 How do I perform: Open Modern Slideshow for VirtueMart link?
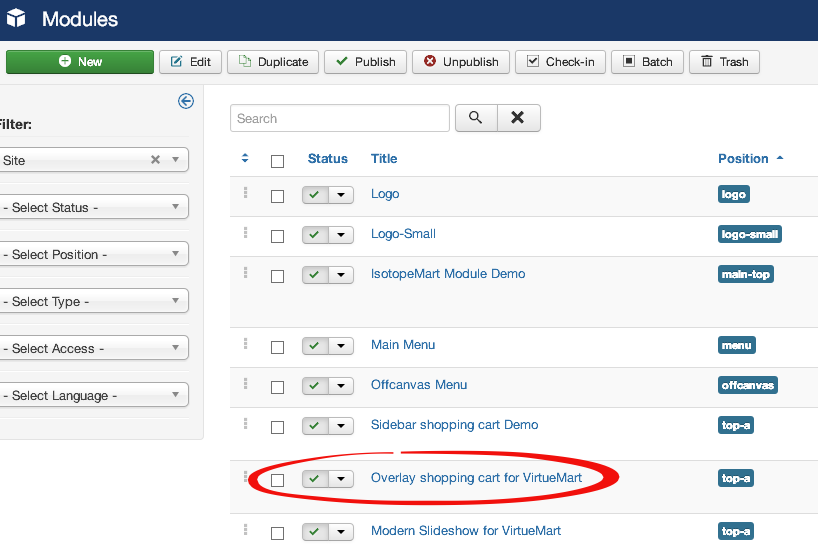(466, 531)
